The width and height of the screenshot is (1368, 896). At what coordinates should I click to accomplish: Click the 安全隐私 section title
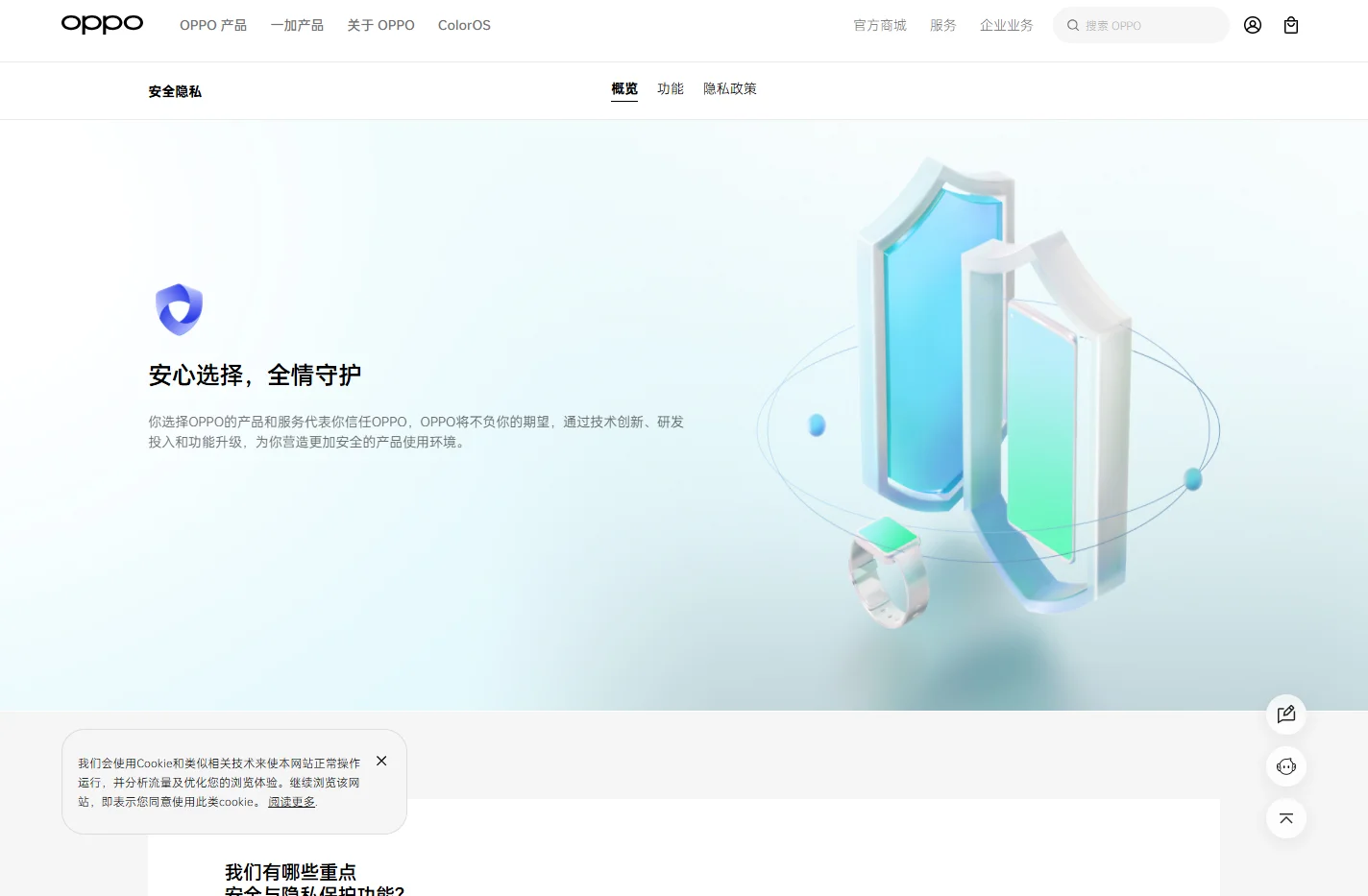point(175,91)
